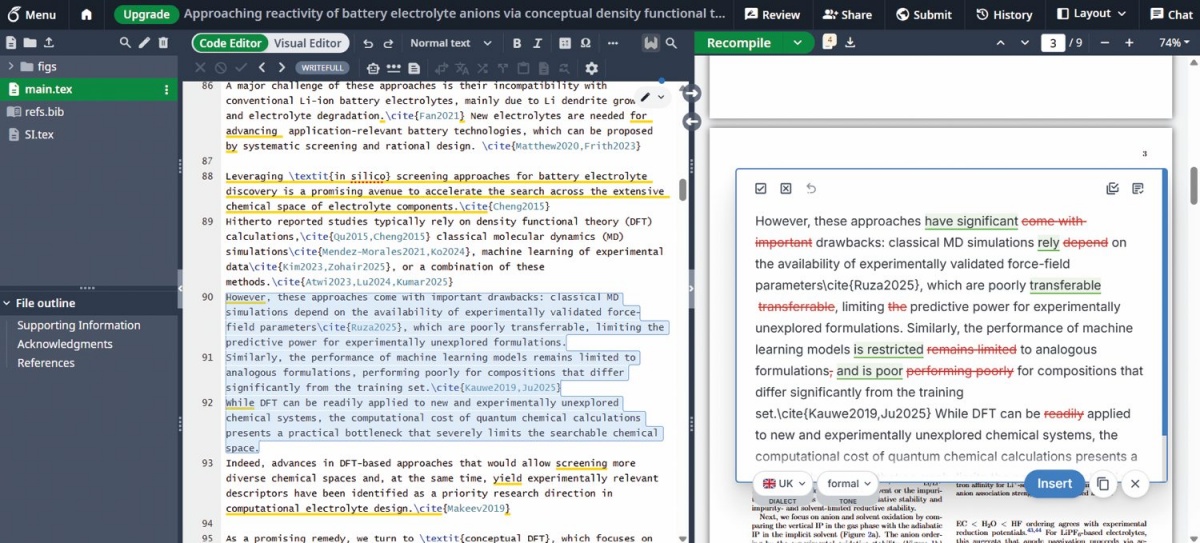Click the upload file icon
Viewport: 1200px width, 543px height.
tap(49, 43)
